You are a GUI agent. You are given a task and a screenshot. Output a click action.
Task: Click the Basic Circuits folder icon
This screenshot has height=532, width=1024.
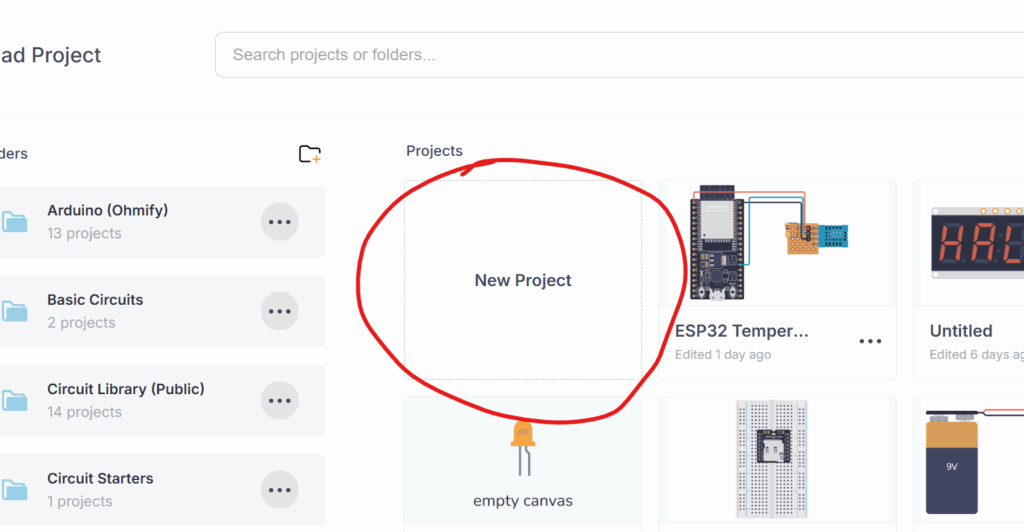tap(14, 311)
